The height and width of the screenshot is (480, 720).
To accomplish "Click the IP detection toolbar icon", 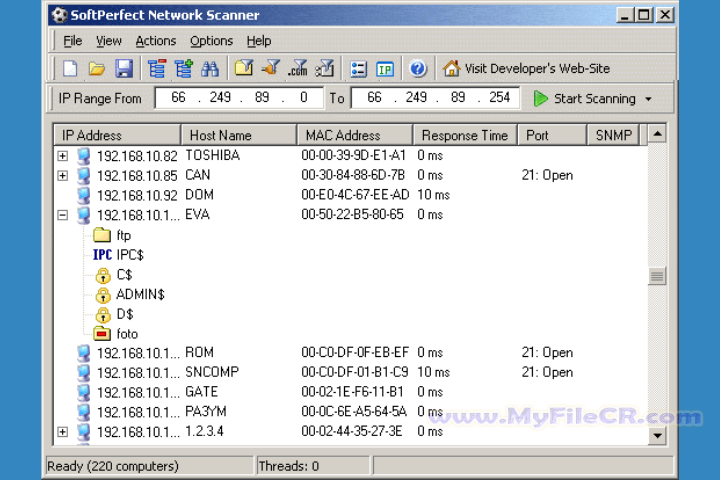I will click(385, 69).
